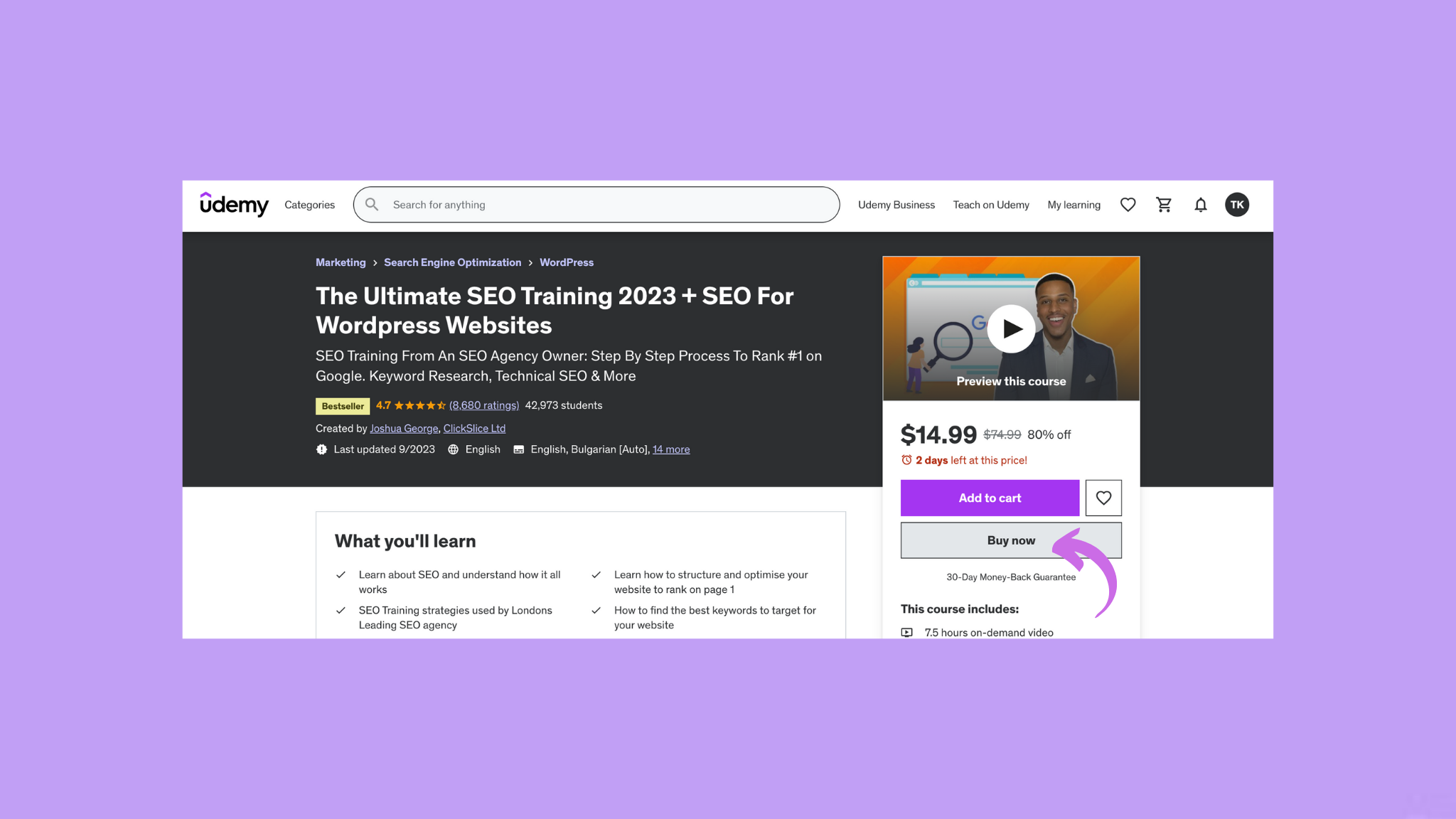
Task: Click the course preview play button icon
Action: 1011,328
